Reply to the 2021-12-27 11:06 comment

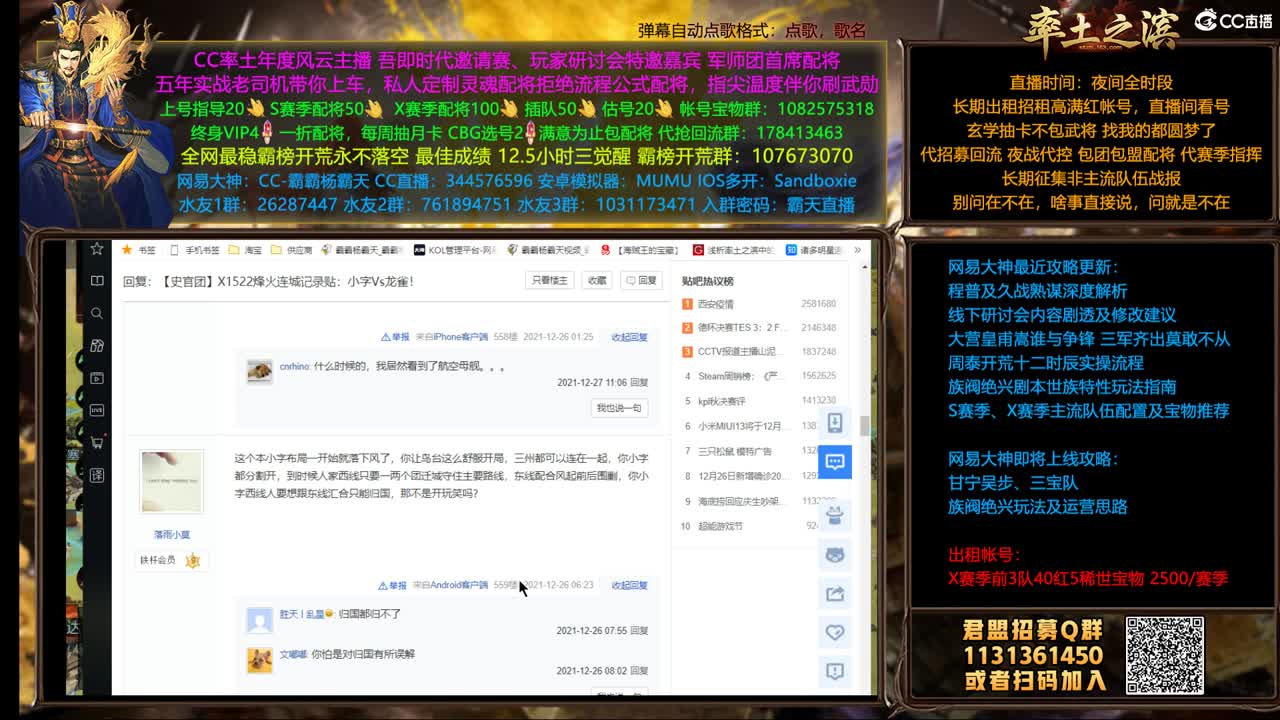pos(639,382)
